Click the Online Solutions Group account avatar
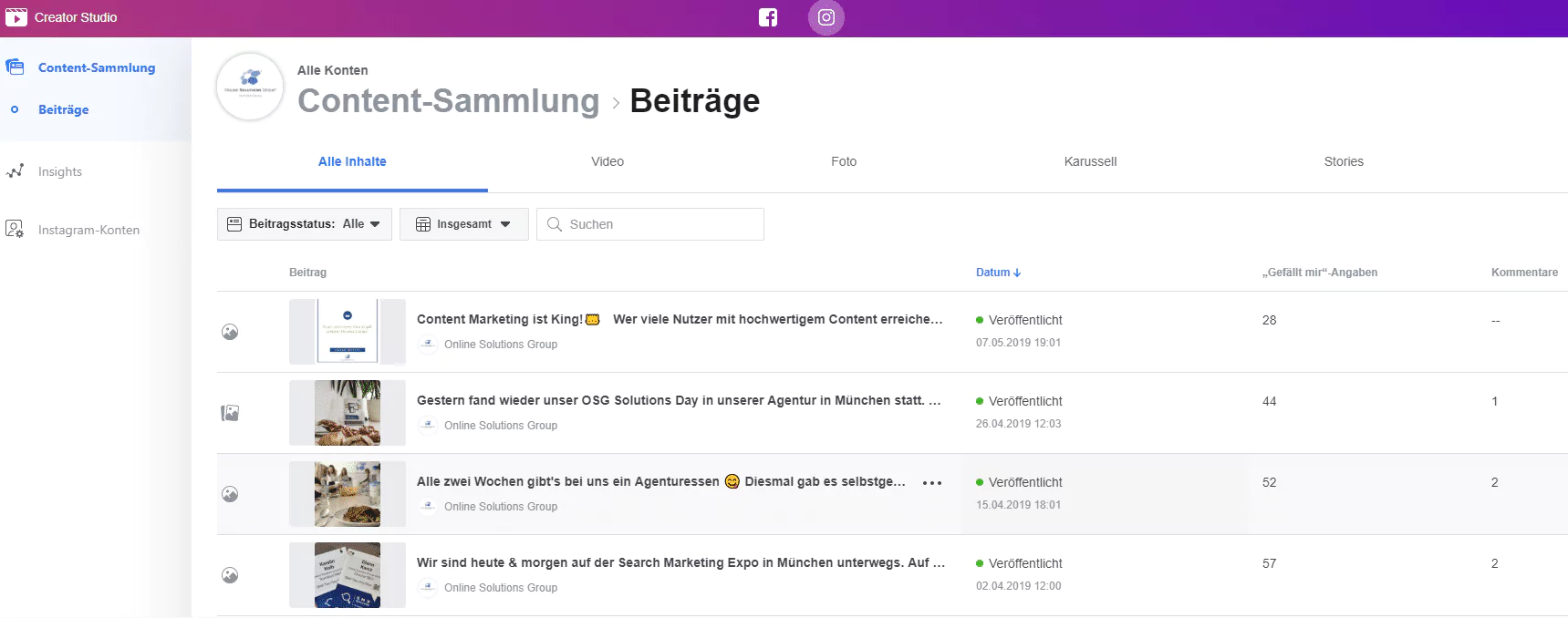Viewport: 1568px width, 618px height. click(250, 87)
